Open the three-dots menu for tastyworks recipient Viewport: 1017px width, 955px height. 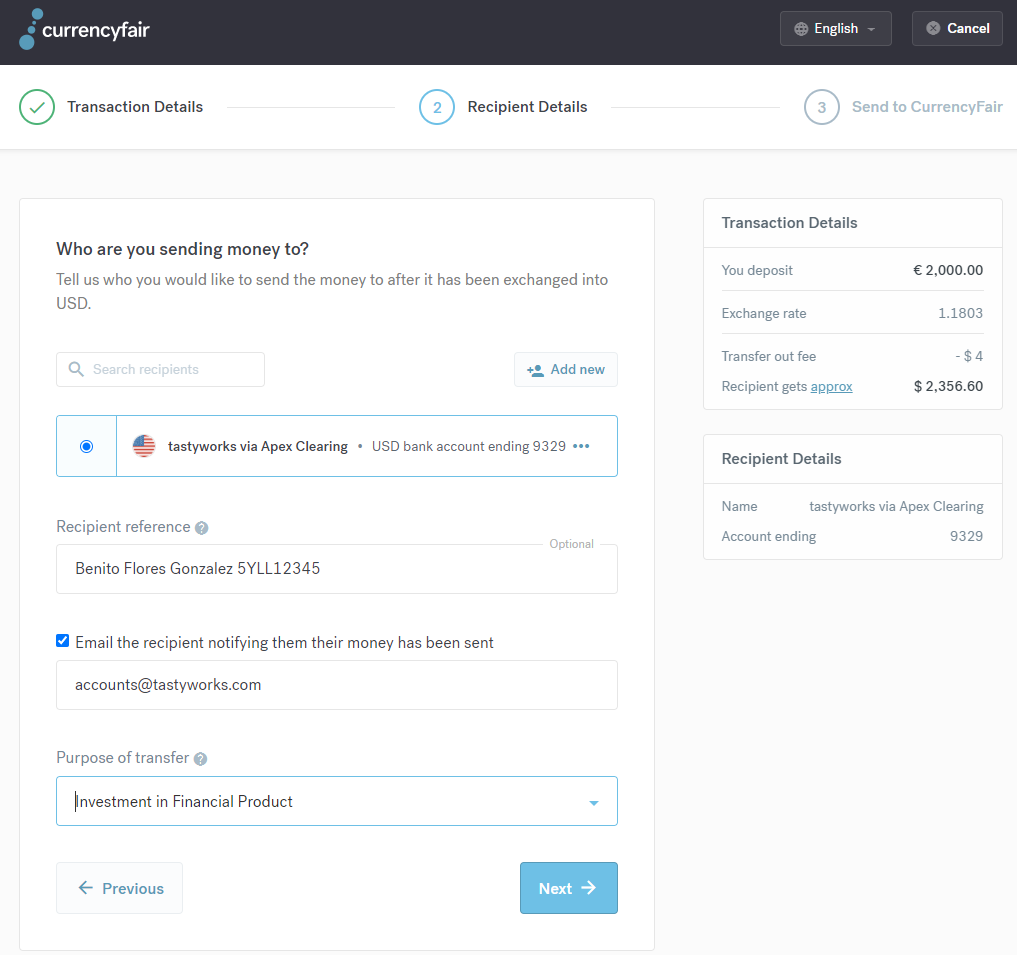pyautogui.click(x=582, y=446)
